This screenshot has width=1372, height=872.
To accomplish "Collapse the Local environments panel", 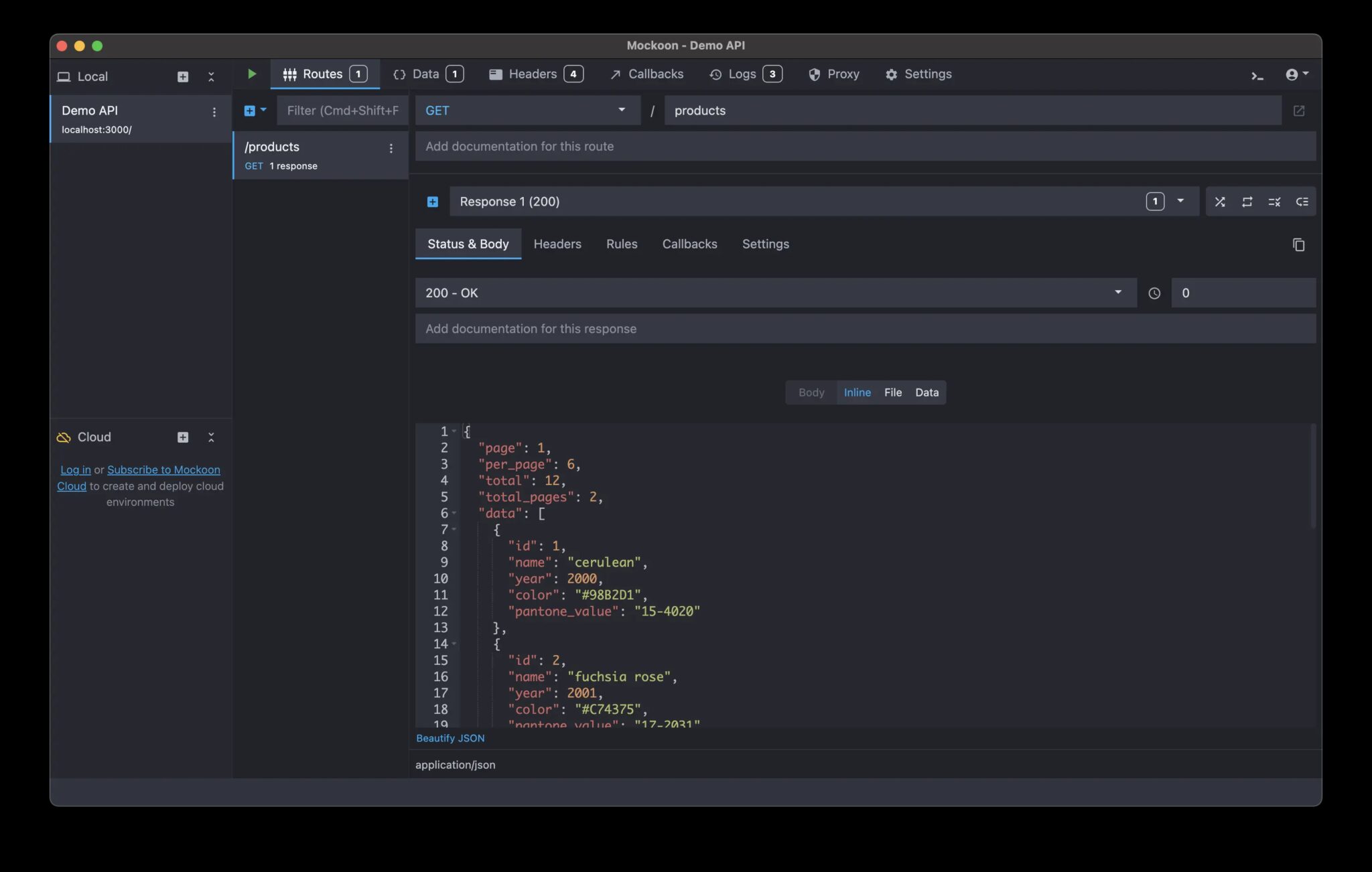I will click(211, 76).
